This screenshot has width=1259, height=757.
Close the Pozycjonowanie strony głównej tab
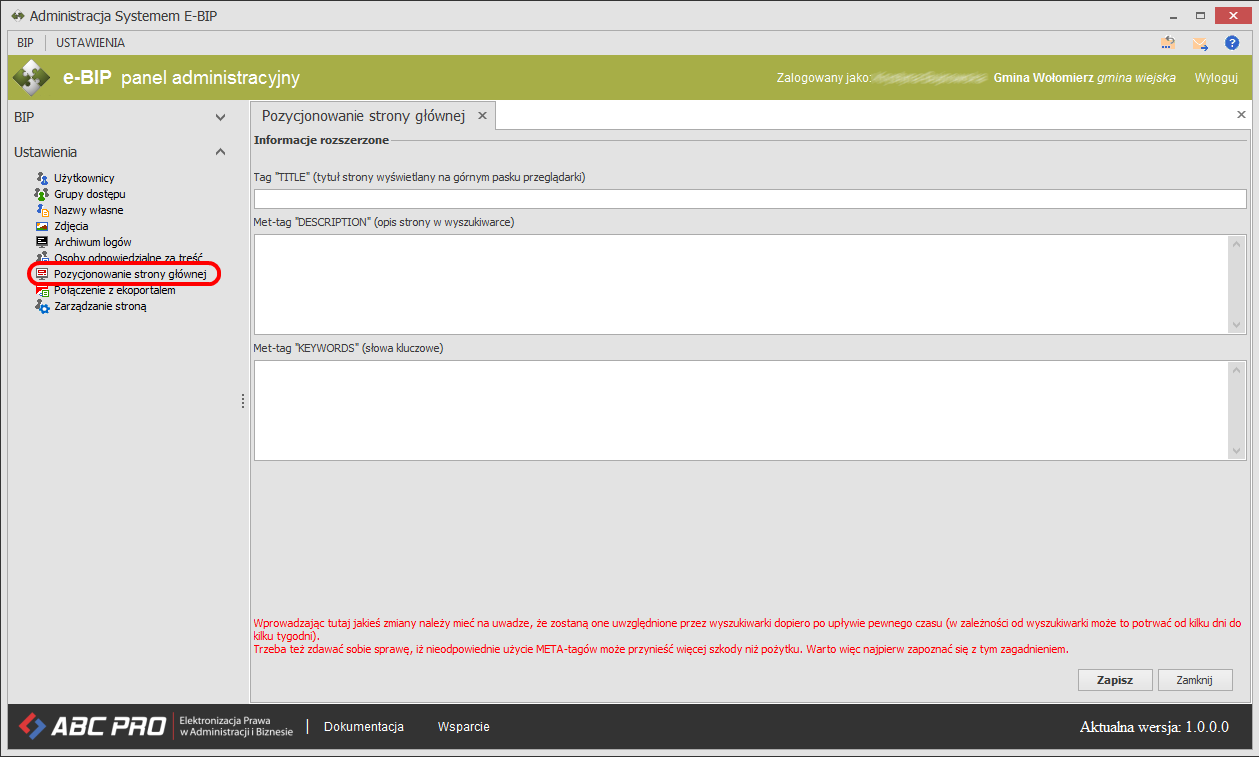[482, 116]
